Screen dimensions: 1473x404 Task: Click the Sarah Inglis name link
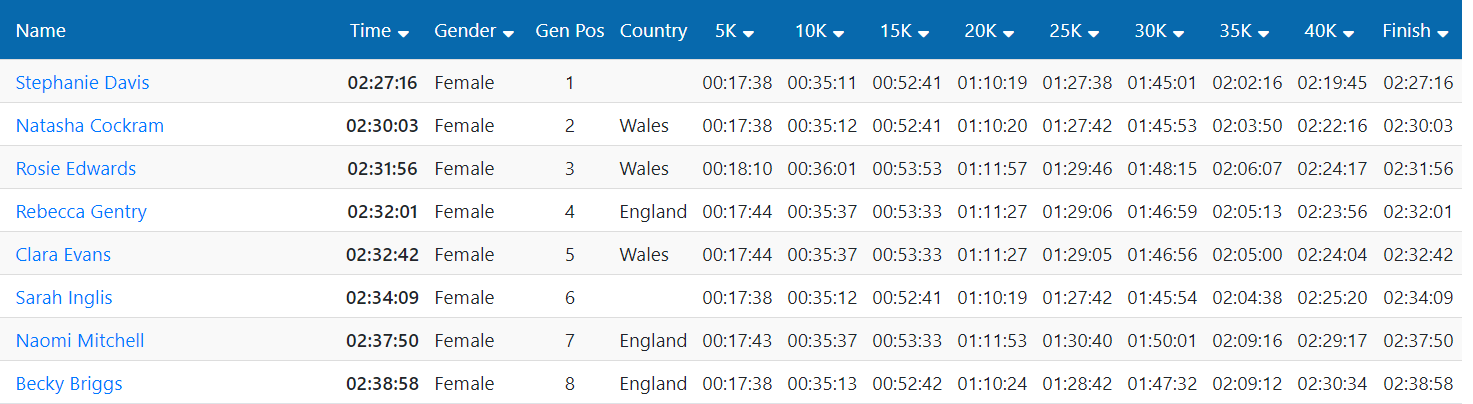pyautogui.click(x=64, y=297)
